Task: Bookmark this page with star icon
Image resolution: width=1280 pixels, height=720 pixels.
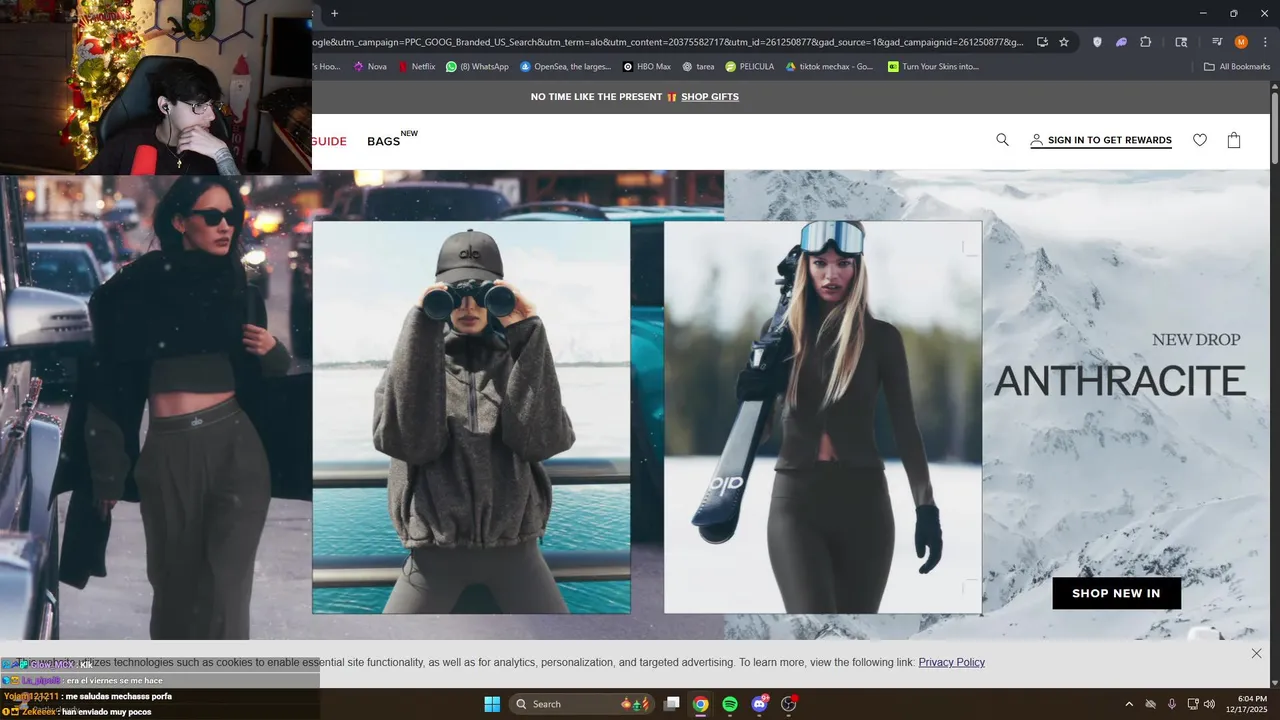Action: tap(1064, 42)
